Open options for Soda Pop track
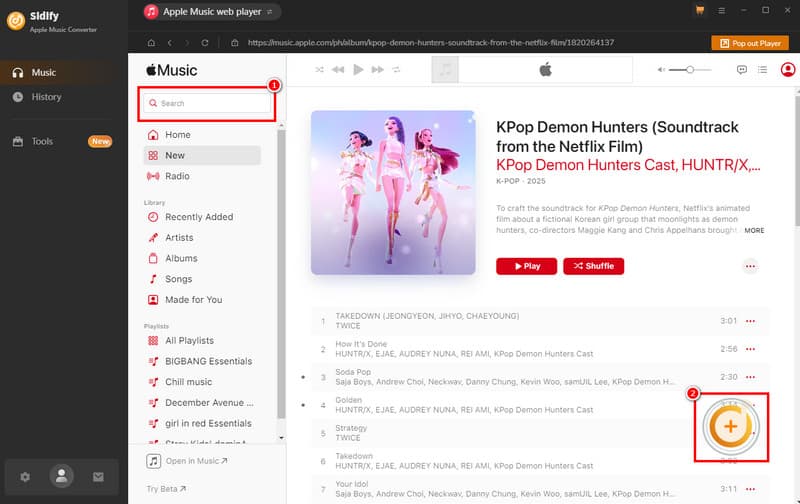The height and width of the screenshot is (504, 800). tap(750, 377)
